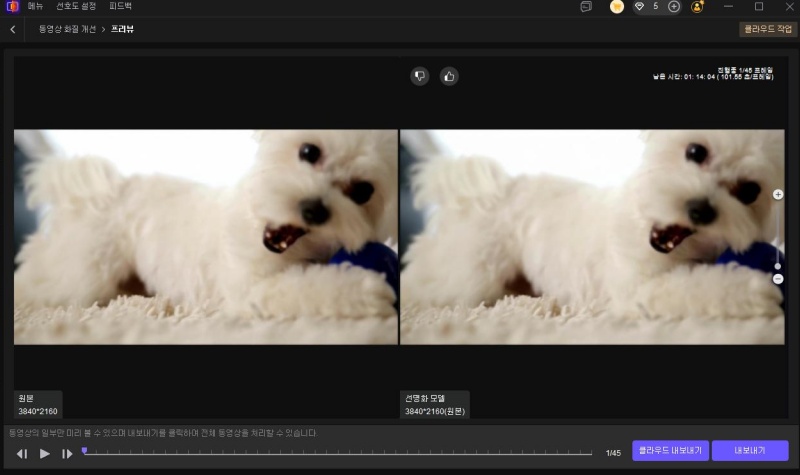Click the thumbs down feedback icon
Screen dimensions: 800x475
[x=420, y=76]
